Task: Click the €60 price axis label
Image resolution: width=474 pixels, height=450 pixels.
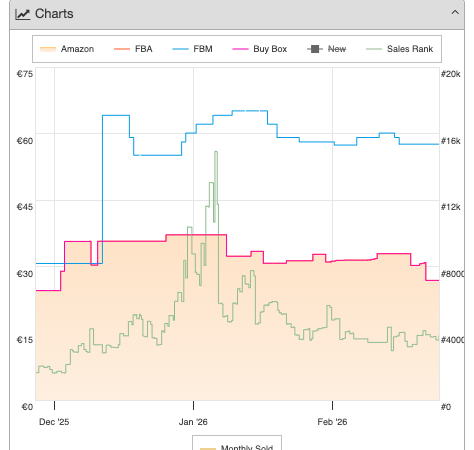Action: (25, 141)
